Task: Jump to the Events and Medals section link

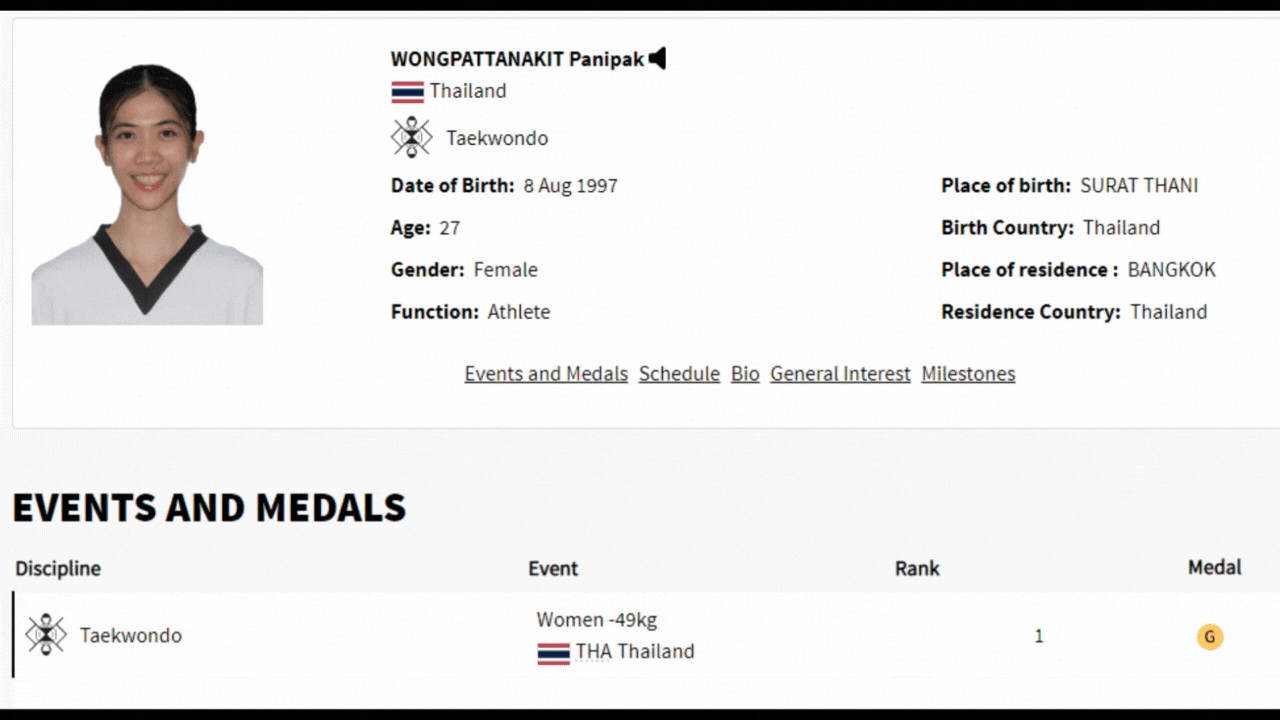Action: pyautogui.click(x=546, y=374)
